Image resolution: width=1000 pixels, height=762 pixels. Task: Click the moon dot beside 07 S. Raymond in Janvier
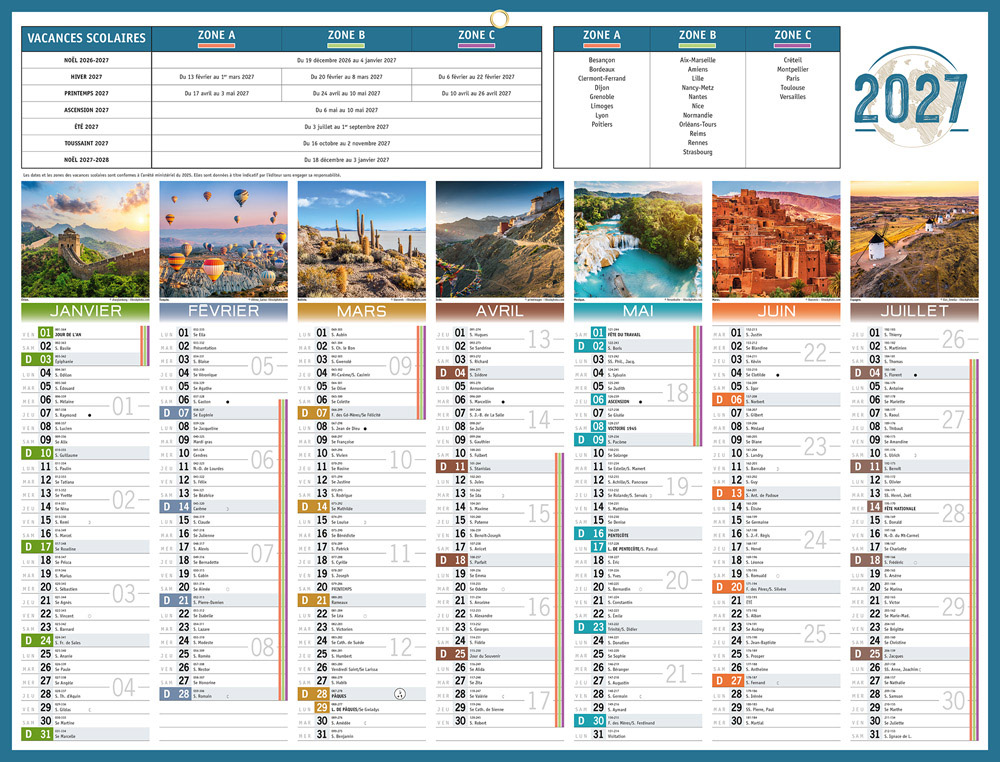(x=89, y=415)
